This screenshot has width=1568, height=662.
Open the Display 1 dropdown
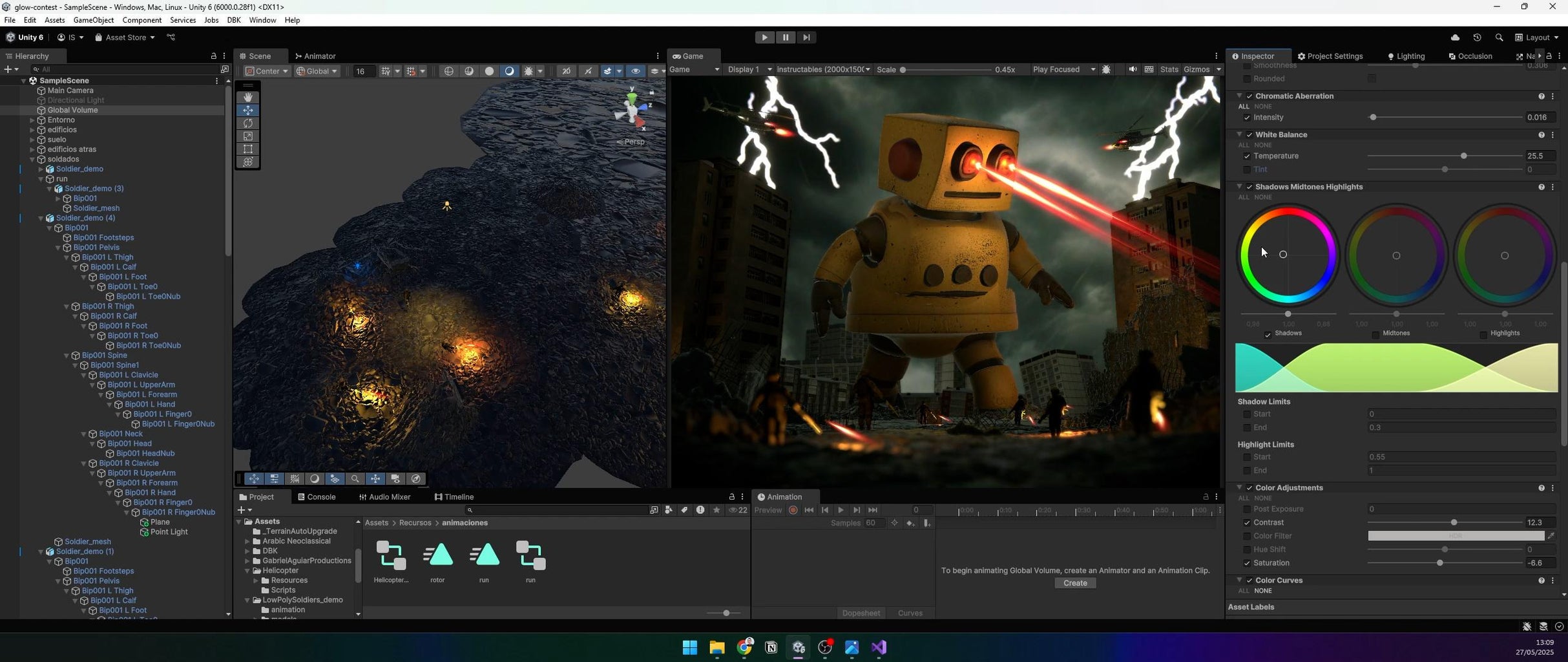pos(749,69)
